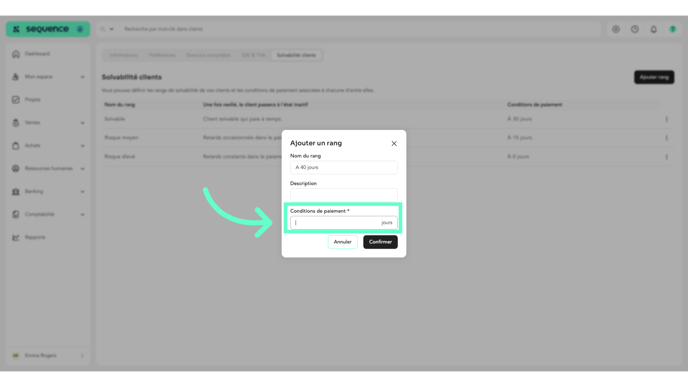Image resolution: width=688 pixels, height=387 pixels.
Task: Click the Emma Rogers avatar in sidebar
Action: pyautogui.click(x=16, y=356)
